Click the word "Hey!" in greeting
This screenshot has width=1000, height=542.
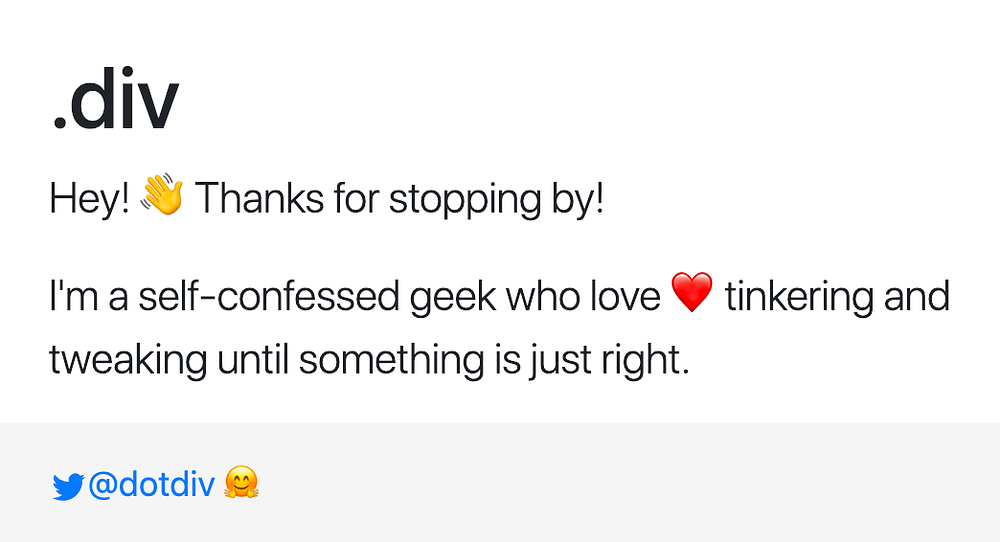pyautogui.click(x=90, y=200)
